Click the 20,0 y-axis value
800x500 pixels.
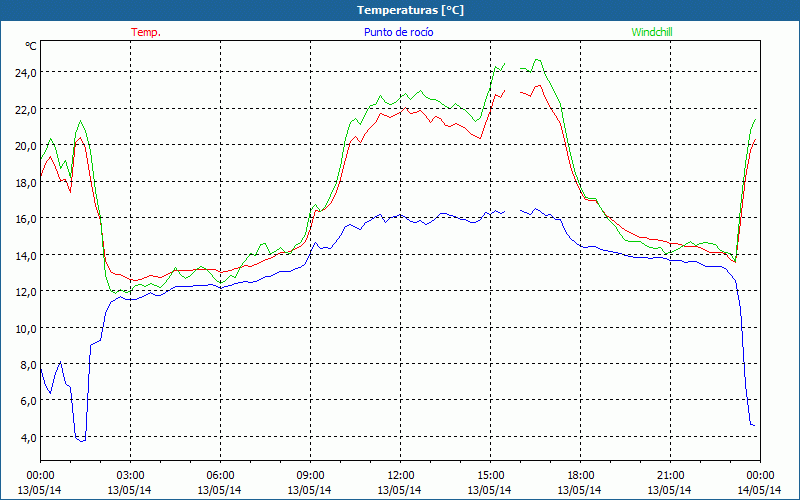pos(26,146)
